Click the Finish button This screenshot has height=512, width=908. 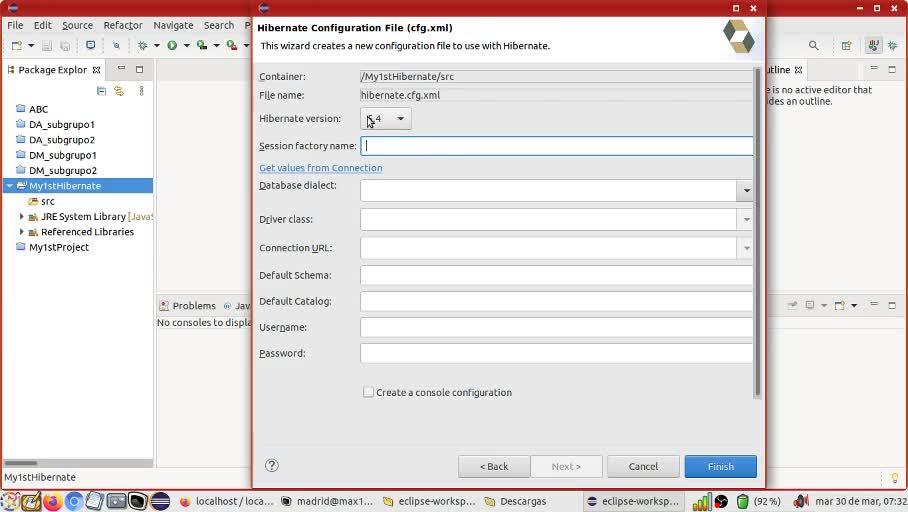click(x=720, y=466)
